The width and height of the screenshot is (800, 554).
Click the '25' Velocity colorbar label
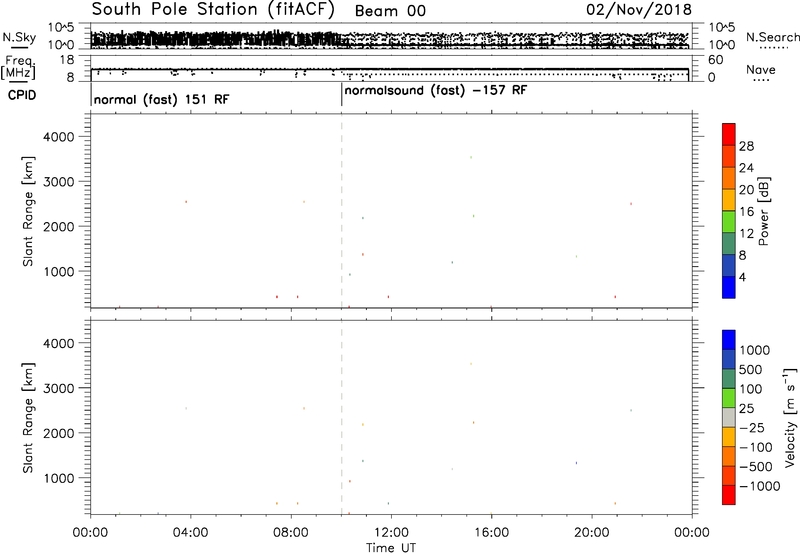click(x=746, y=409)
